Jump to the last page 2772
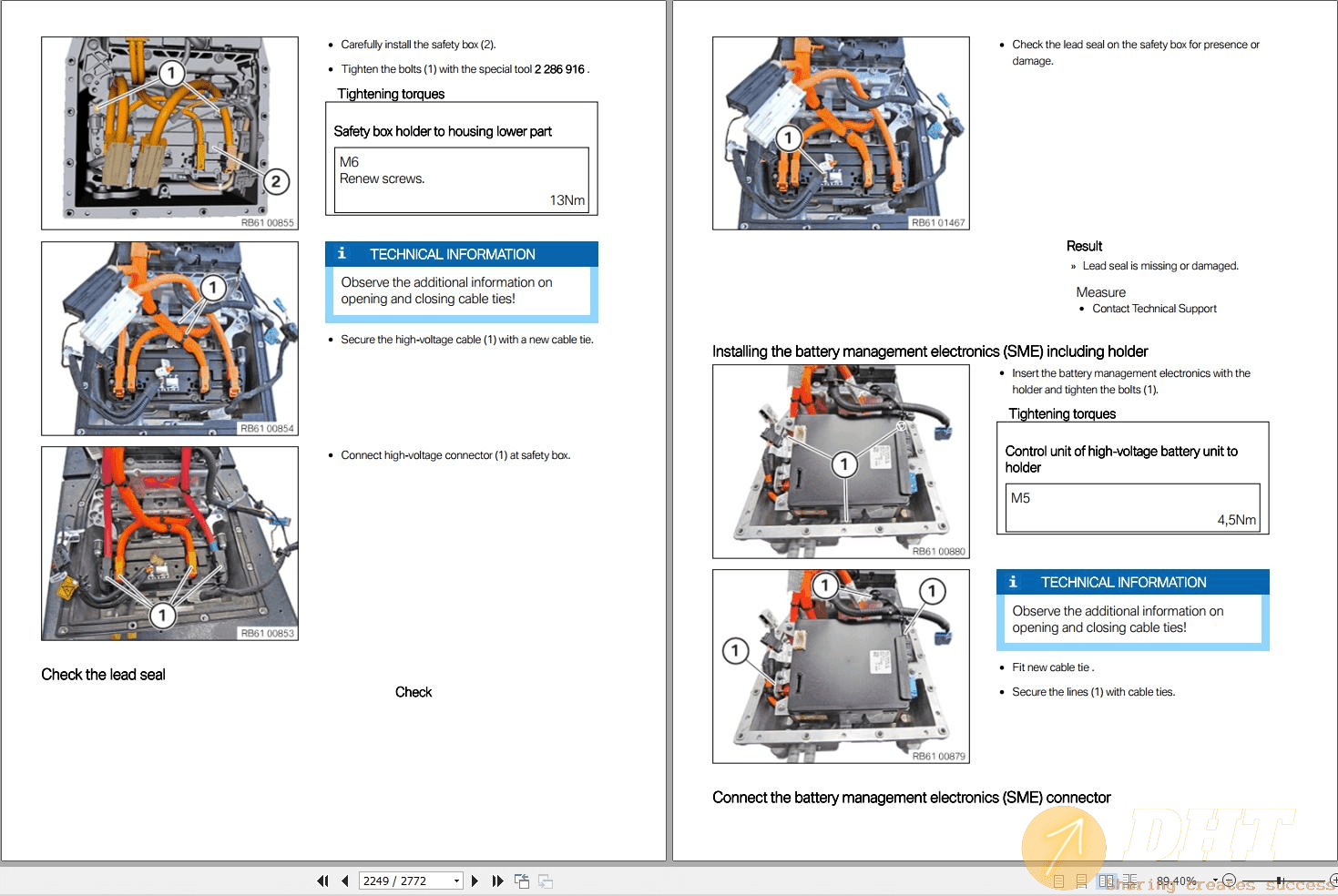1338x896 pixels. tap(497, 881)
